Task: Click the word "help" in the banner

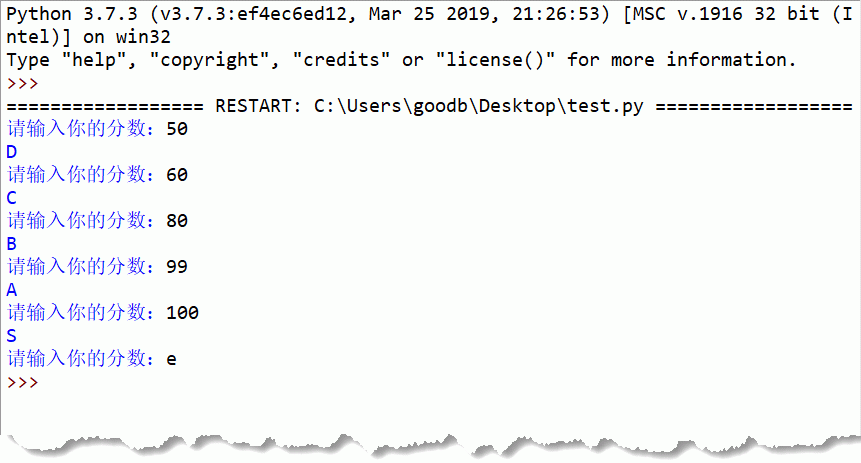Action: [x=94, y=59]
